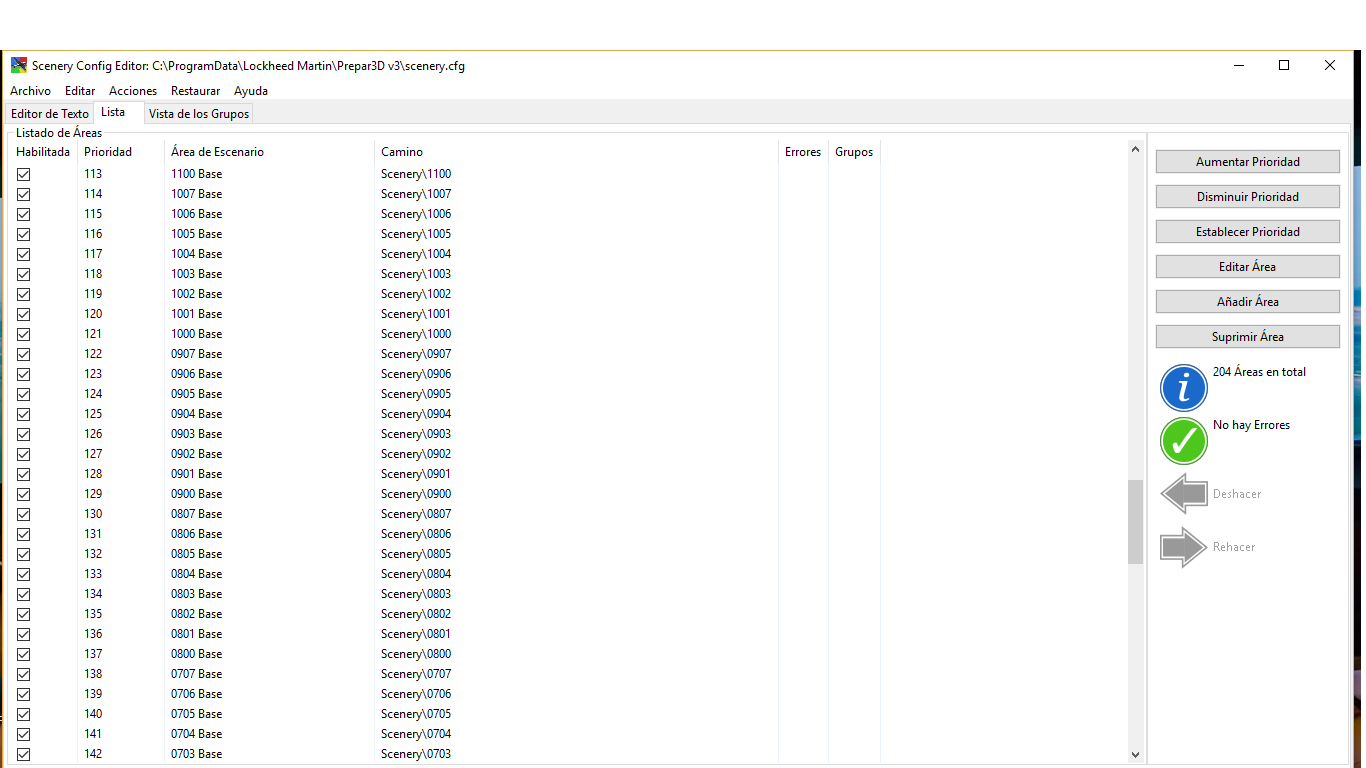Sort by the Prioridad column header
The height and width of the screenshot is (768, 1366).
tap(108, 152)
